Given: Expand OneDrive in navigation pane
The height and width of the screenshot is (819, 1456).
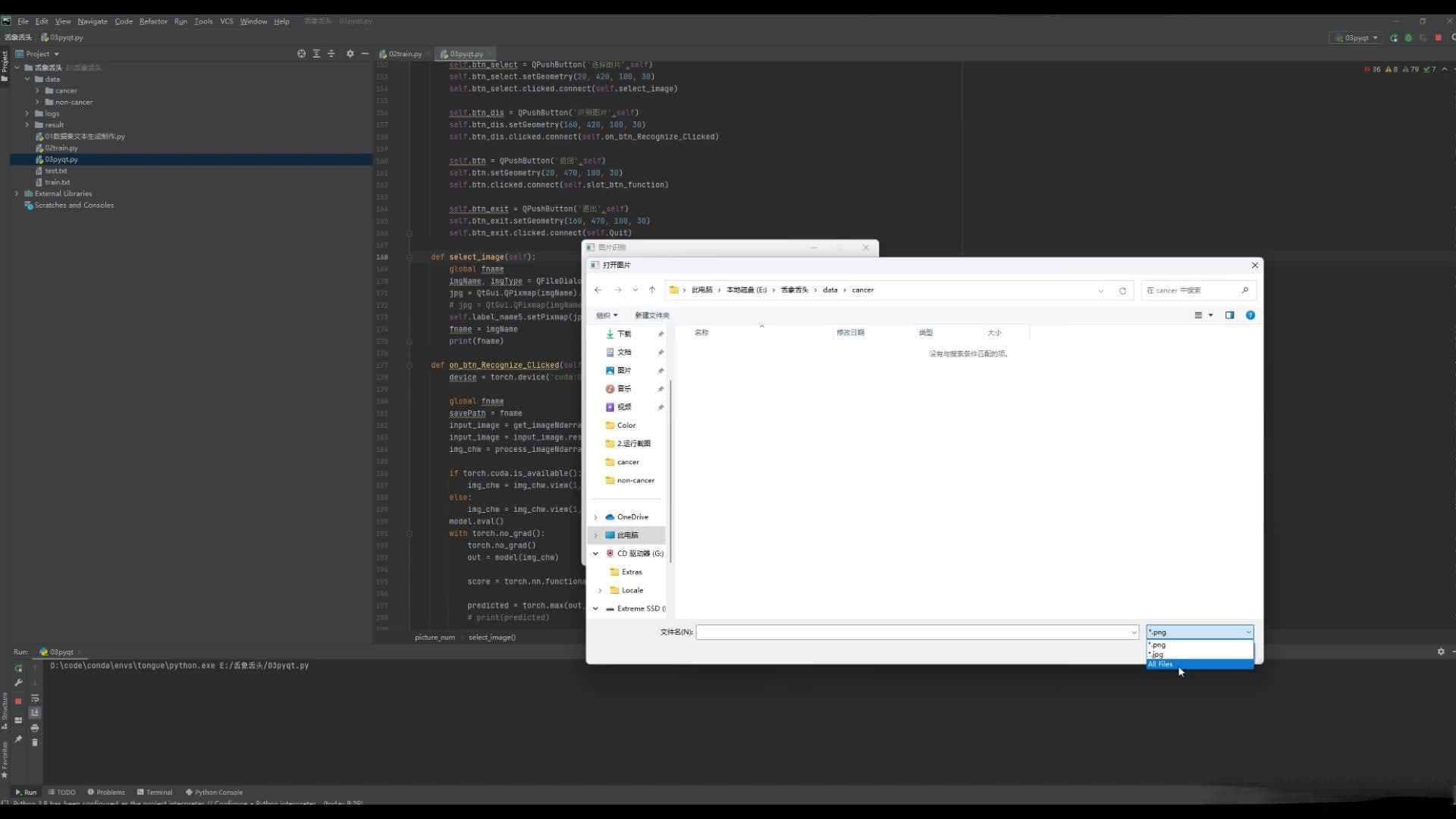Looking at the screenshot, I should (595, 517).
